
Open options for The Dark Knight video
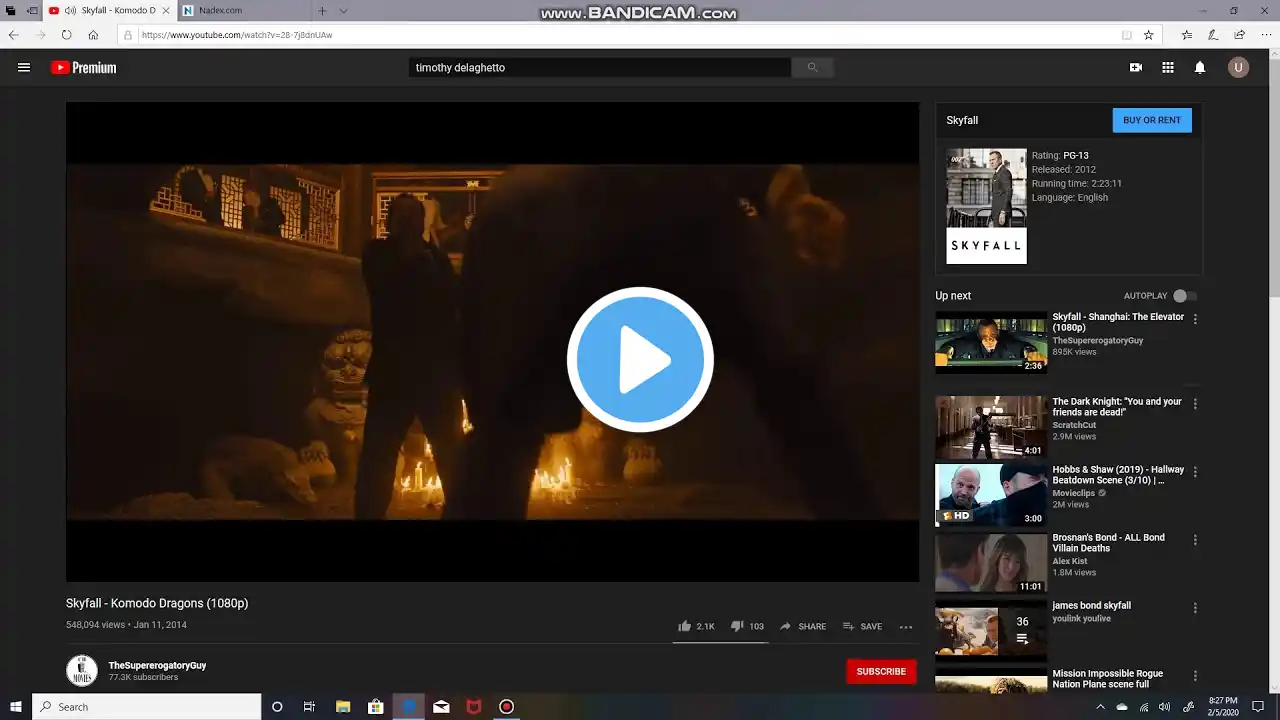[x=1195, y=404]
